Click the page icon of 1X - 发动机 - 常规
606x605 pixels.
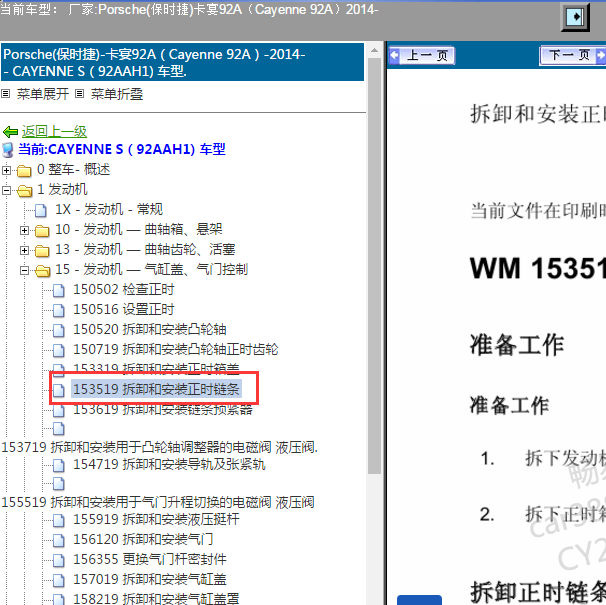click(x=41, y=211)
